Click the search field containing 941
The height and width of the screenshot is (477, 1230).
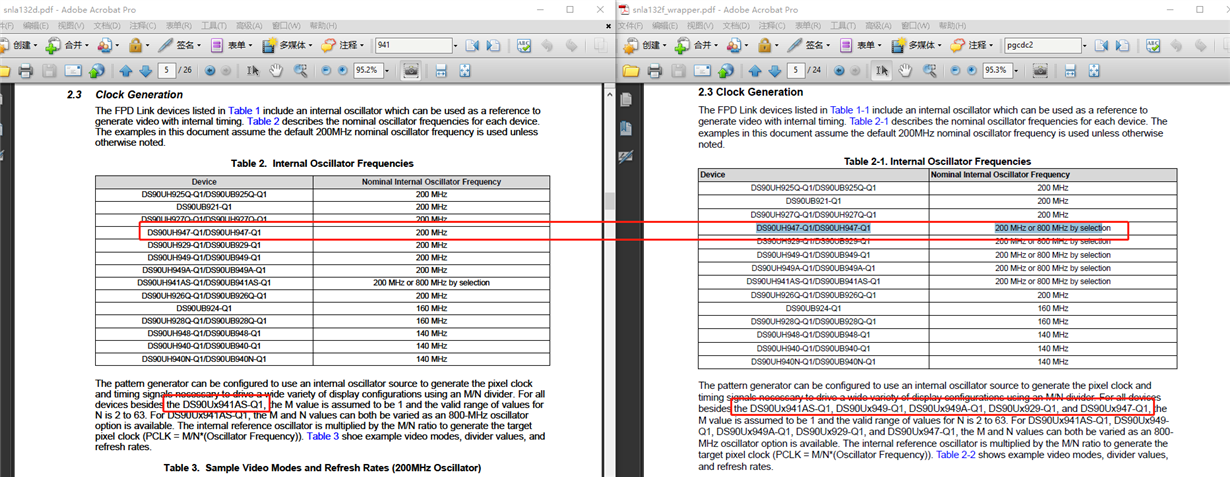coord(415,45)
